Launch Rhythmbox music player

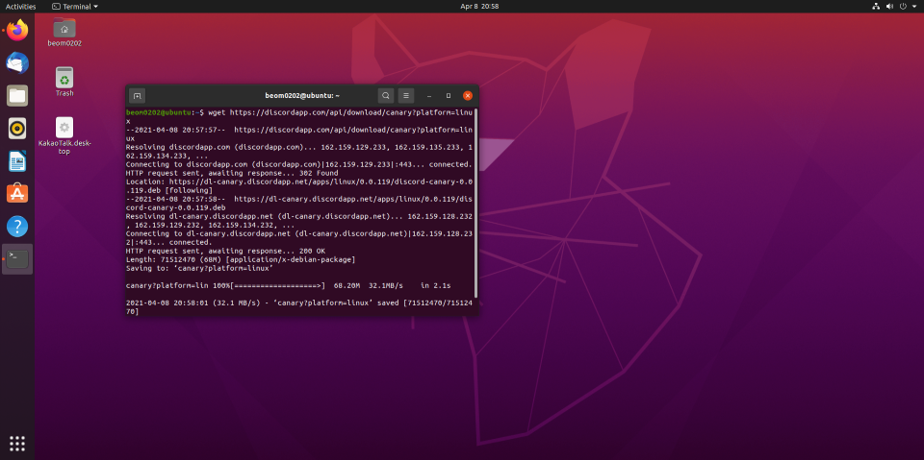pyautogui.click(x=17, y=128)
